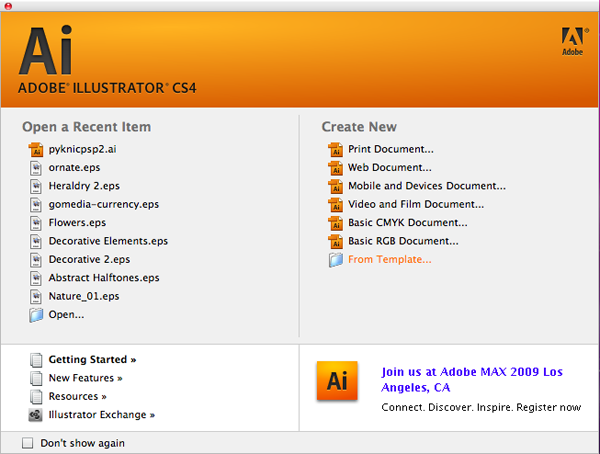
Task: Follow the Adobe MAX 2009 Los Angeles link
Action: point(472,379)
